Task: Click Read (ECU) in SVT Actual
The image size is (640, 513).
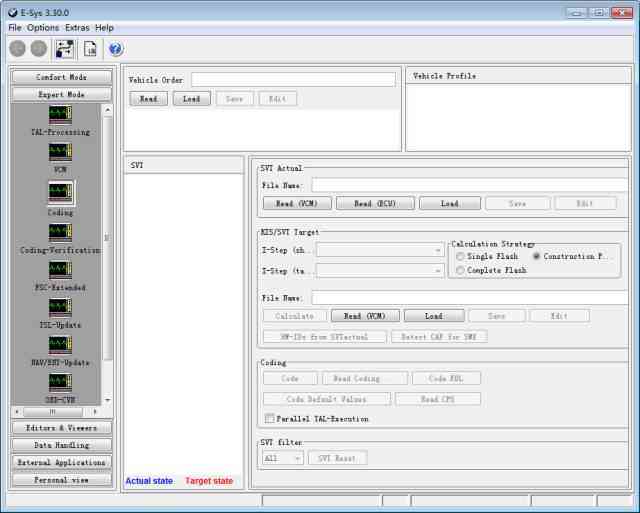Action: [x=375, y=203]
